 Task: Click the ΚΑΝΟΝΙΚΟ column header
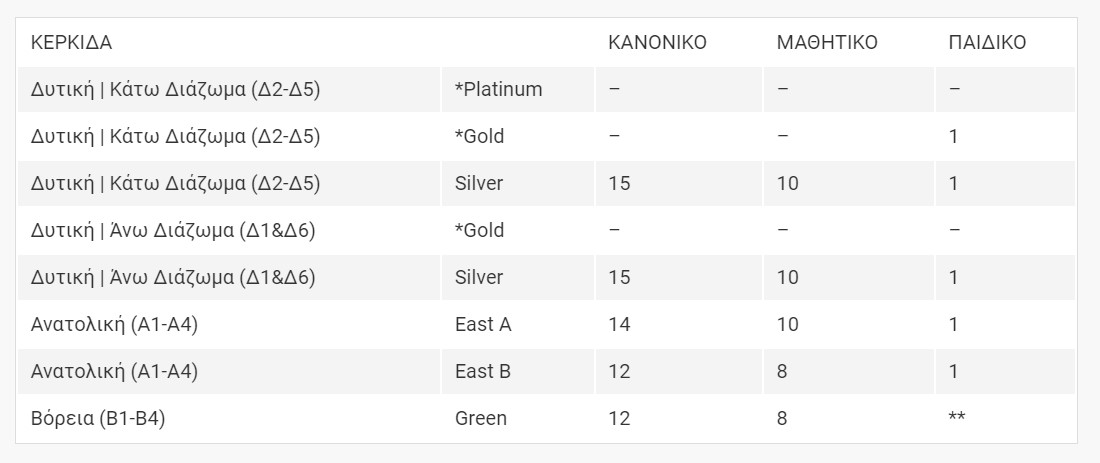click(657, 42)
